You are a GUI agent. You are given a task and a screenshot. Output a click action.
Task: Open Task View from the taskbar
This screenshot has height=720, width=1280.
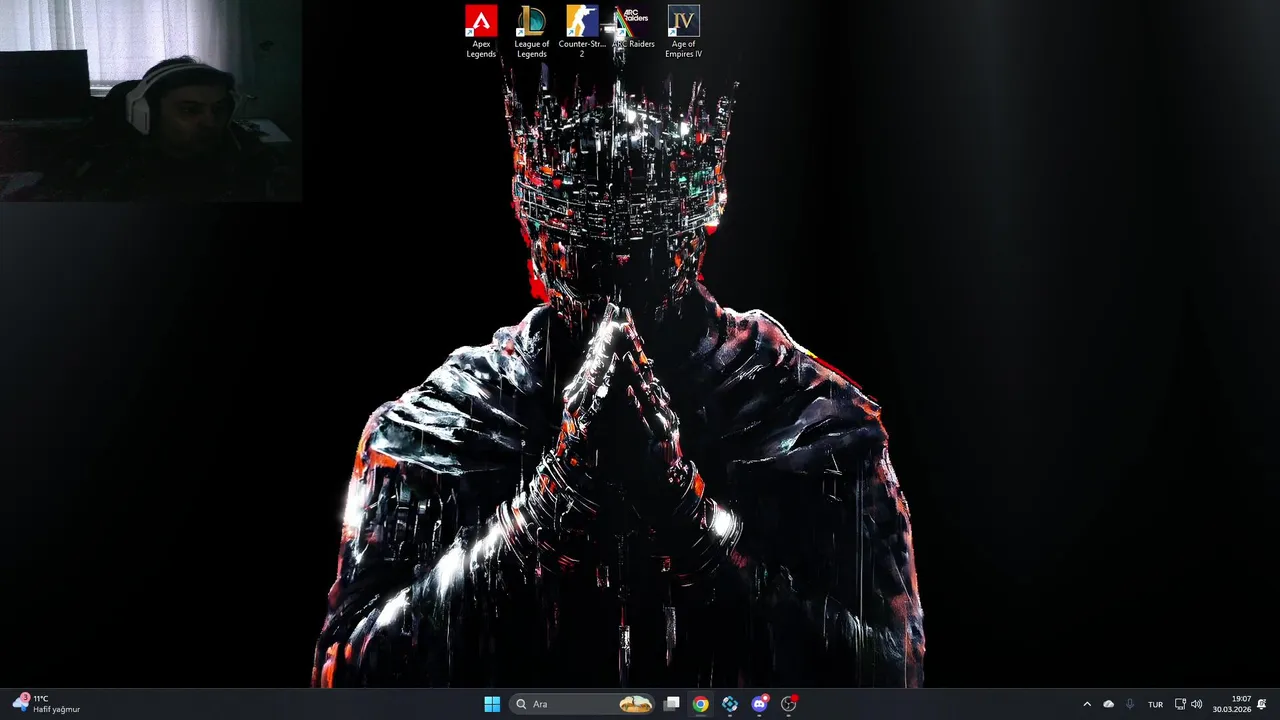[672, 704]
